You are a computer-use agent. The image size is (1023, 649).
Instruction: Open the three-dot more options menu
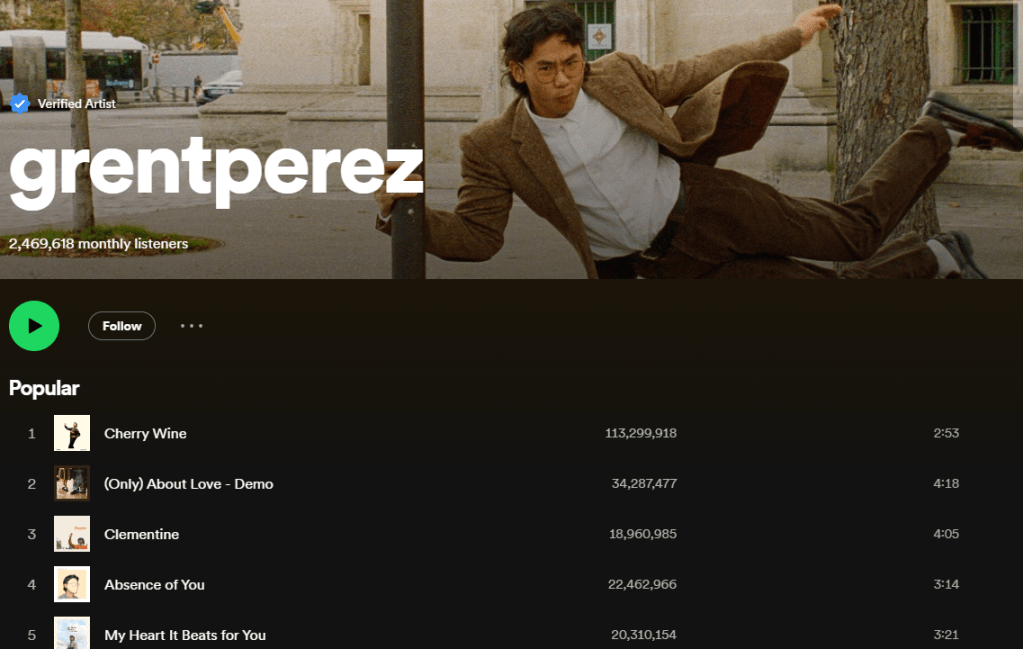coord(191,326)
